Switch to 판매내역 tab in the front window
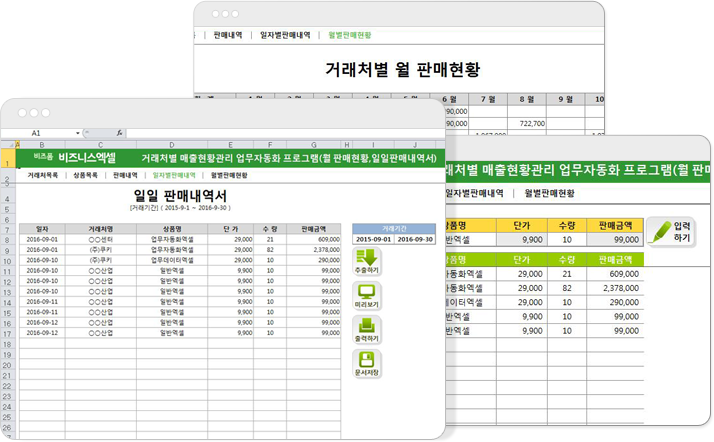This screenshot has width=714, height=442. [x=125, y=175]
